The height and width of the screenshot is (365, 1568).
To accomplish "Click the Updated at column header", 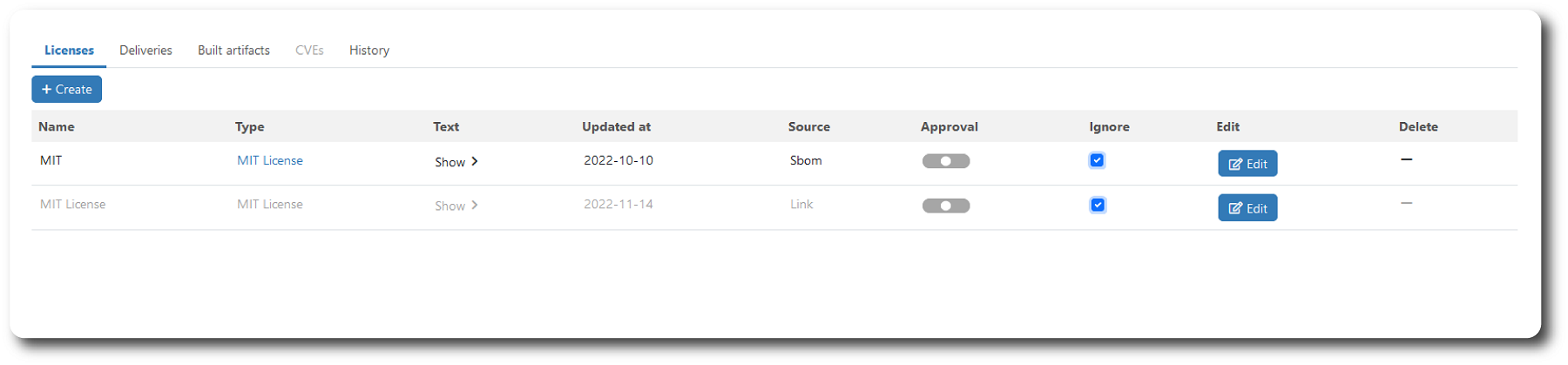I will [616, 126].
